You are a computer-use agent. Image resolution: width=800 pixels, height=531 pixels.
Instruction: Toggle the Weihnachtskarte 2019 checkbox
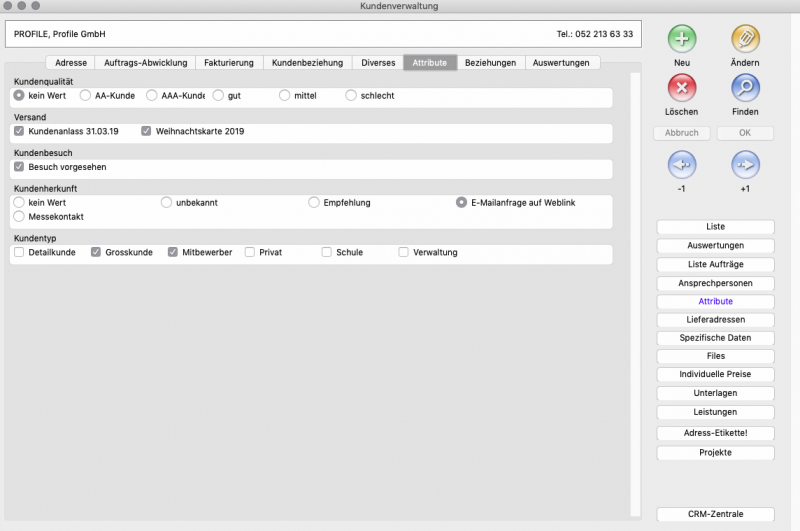146,131
